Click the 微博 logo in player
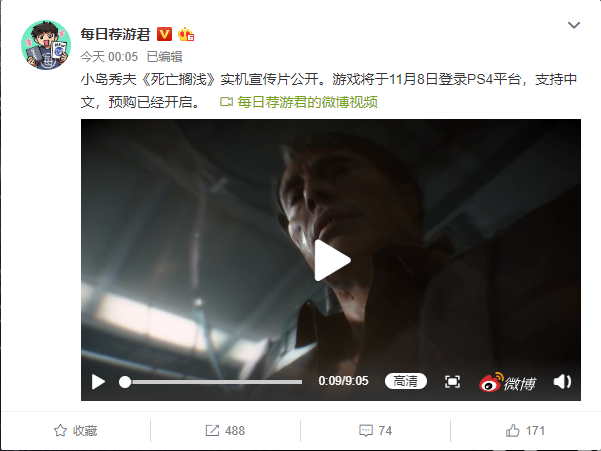601x451 pixels. [507, 382]
